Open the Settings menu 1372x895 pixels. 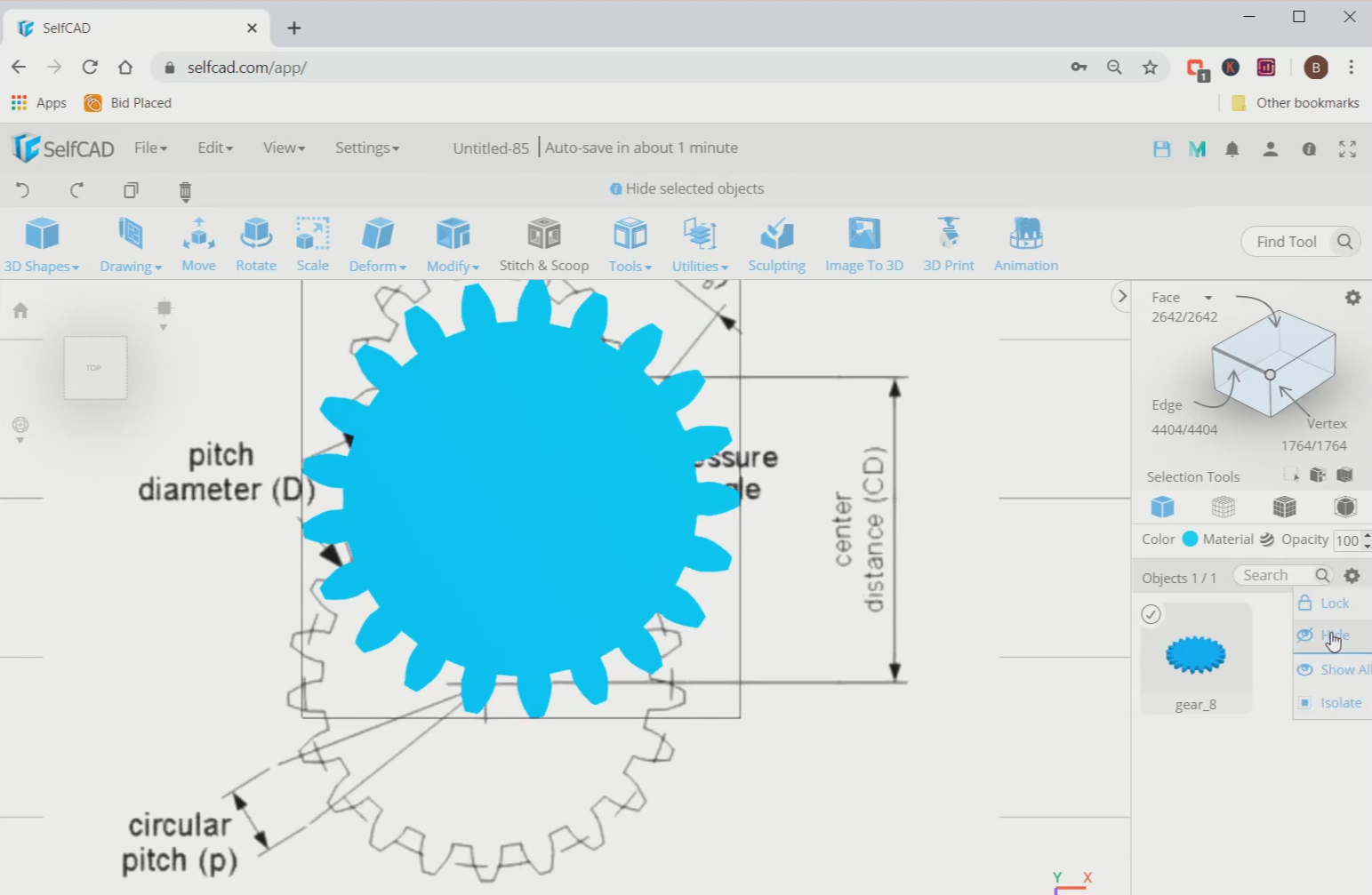[x=366, y=148]
